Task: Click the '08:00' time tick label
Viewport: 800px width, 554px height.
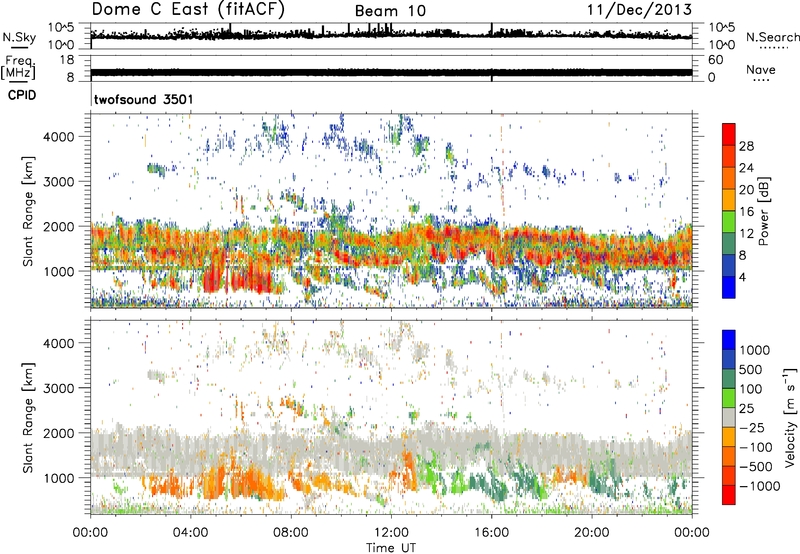Action: (x=291, y=533)
